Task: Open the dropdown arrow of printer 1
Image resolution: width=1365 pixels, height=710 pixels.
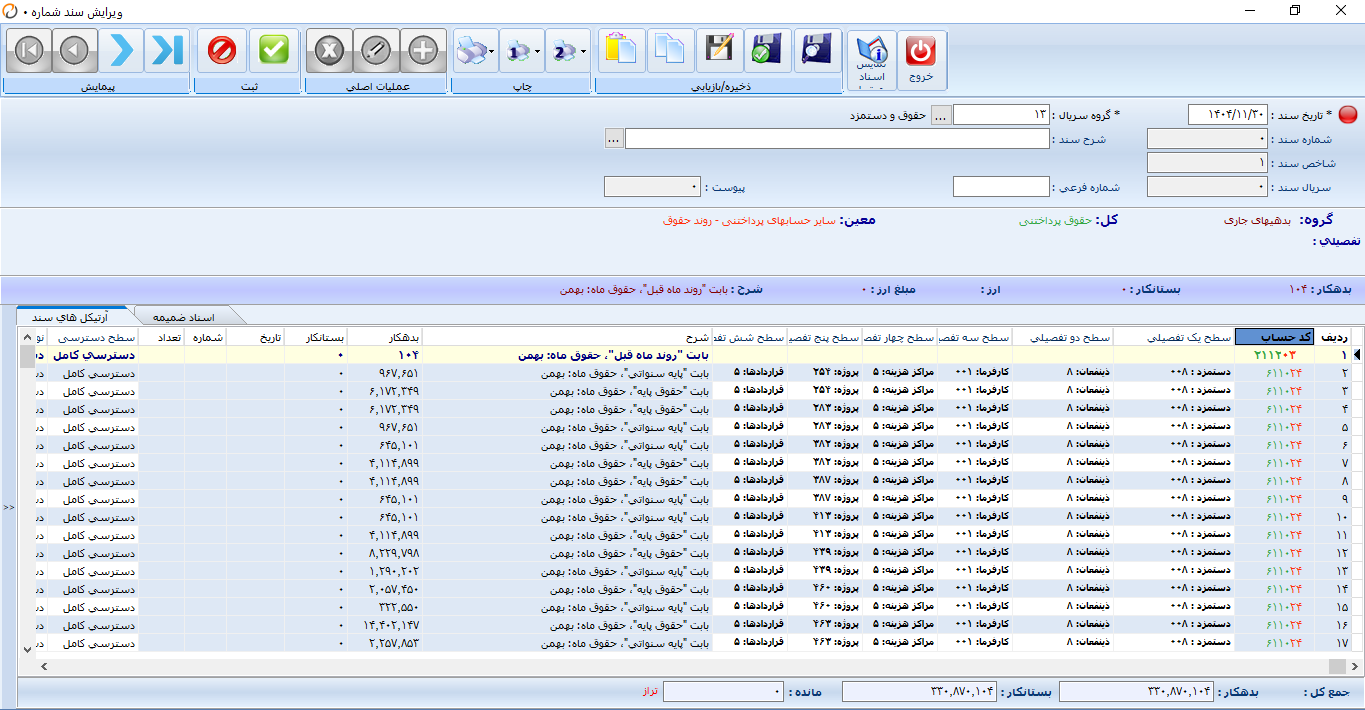Action: 538,51
